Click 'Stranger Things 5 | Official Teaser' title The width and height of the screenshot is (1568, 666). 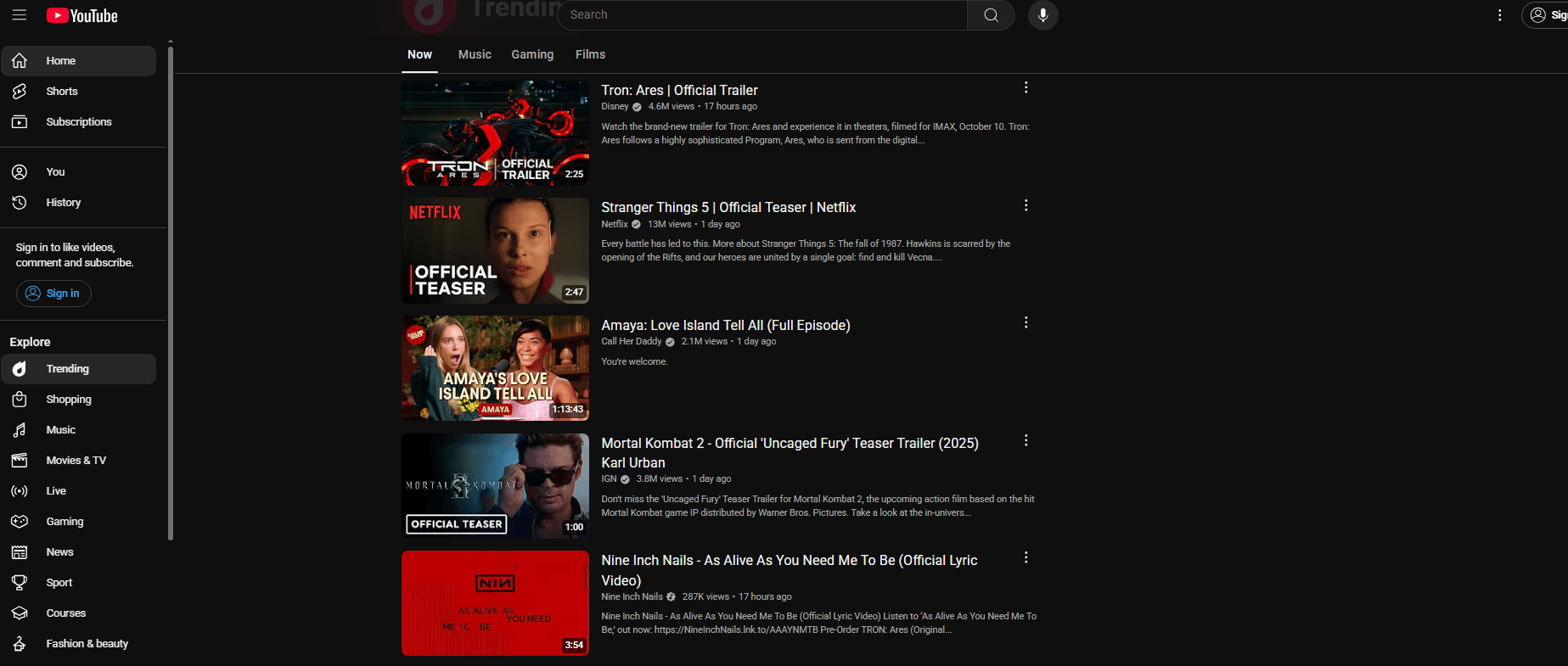tap(728, 207)
